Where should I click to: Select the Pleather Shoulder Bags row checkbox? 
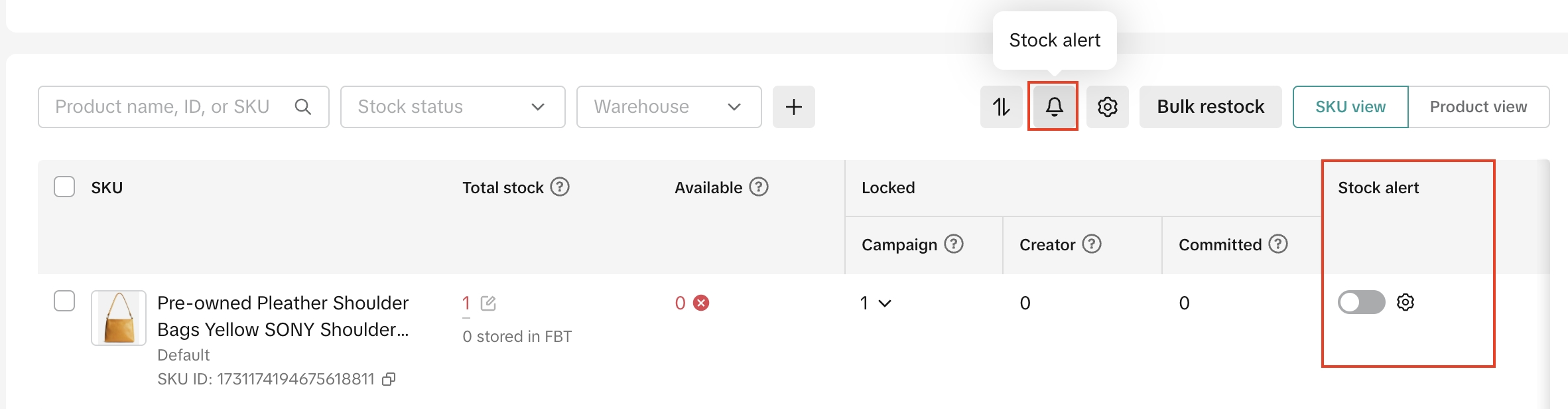(x=64, y=301)
